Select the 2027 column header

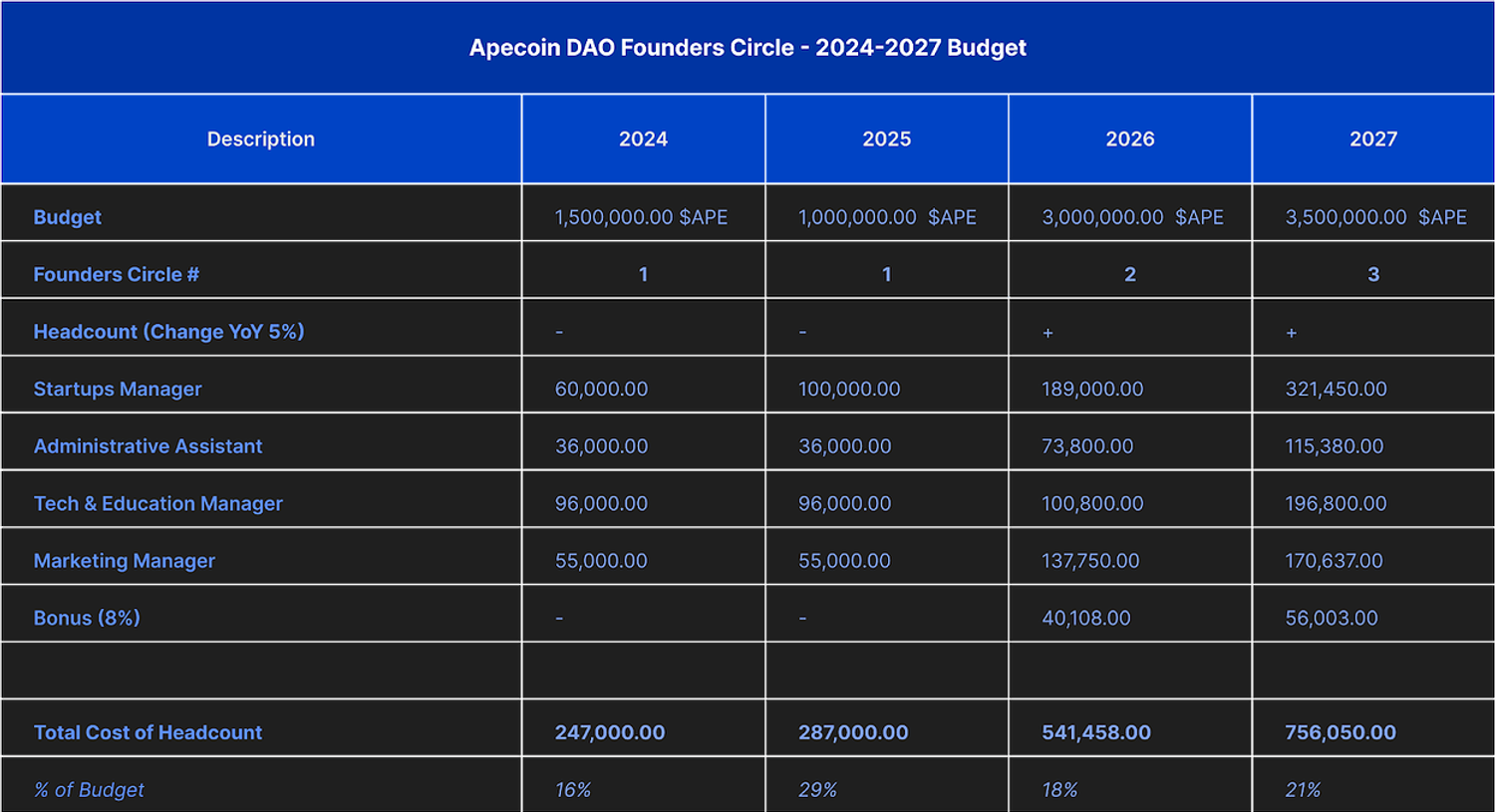tap(1372, 139)
